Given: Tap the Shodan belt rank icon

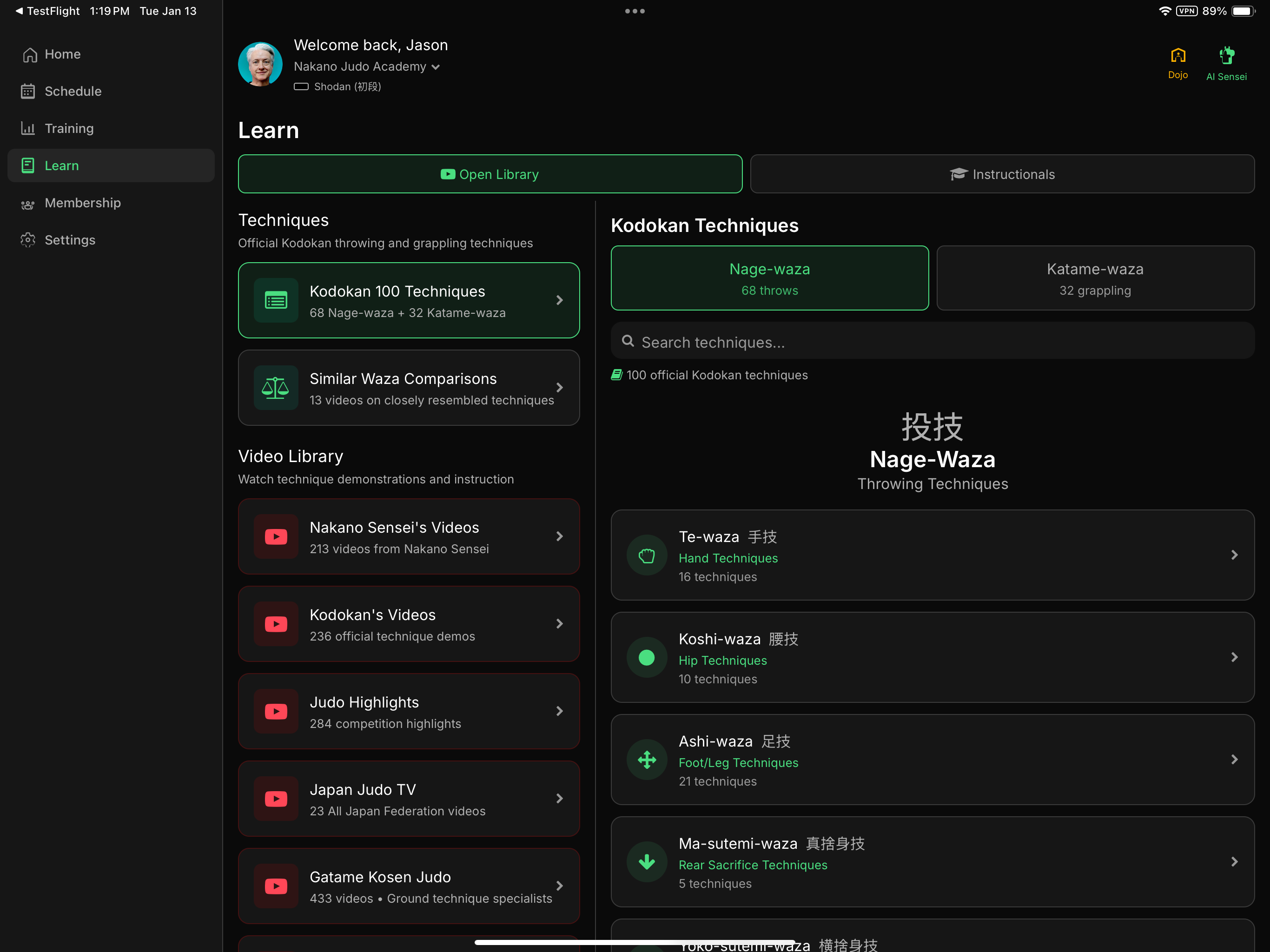Looking at the screenshot, I should tap(301, 87).
